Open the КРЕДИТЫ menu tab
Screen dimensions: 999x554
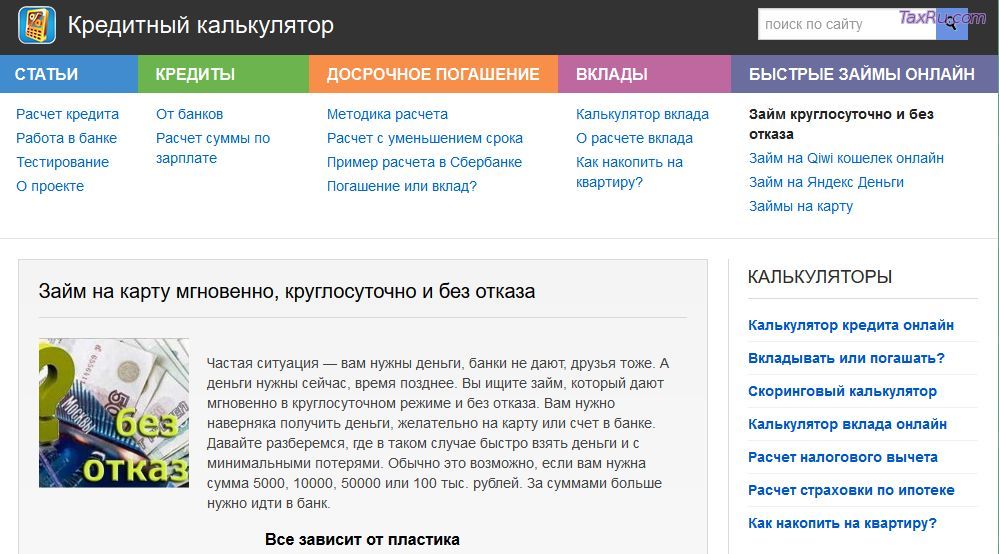224,74
